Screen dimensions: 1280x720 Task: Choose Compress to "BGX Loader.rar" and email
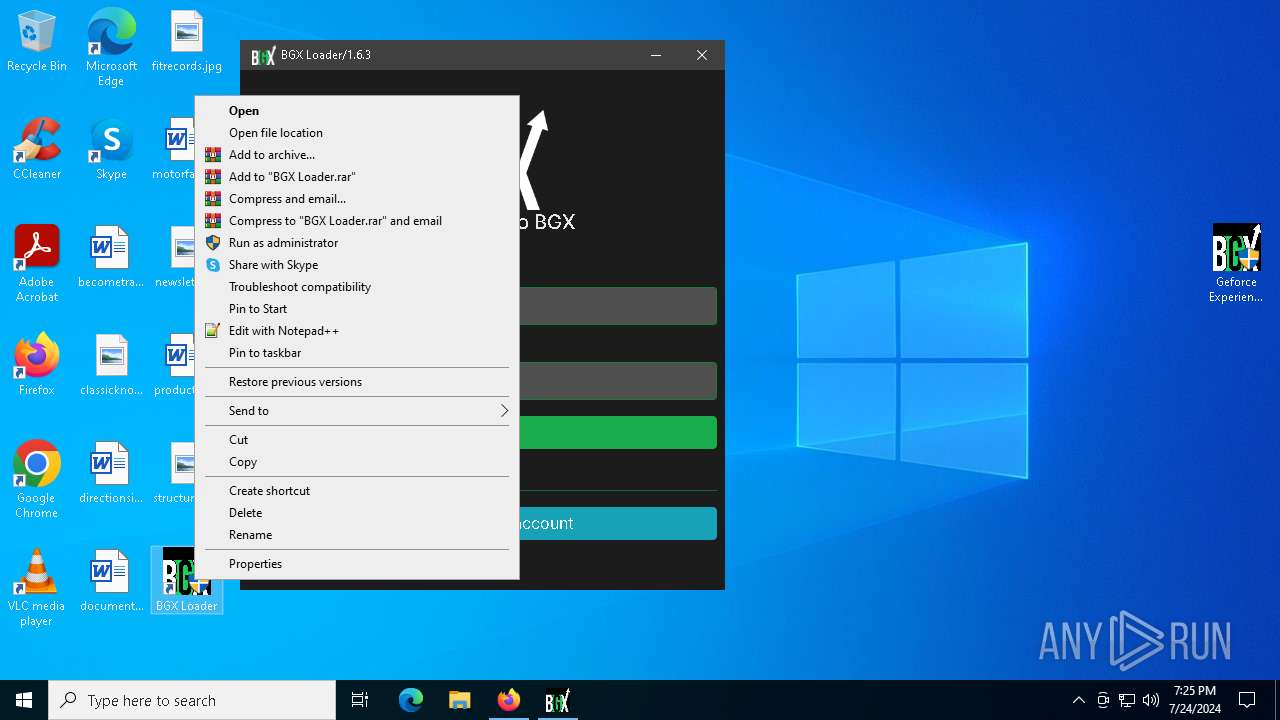pyautogui.click(x=357, y=221)
